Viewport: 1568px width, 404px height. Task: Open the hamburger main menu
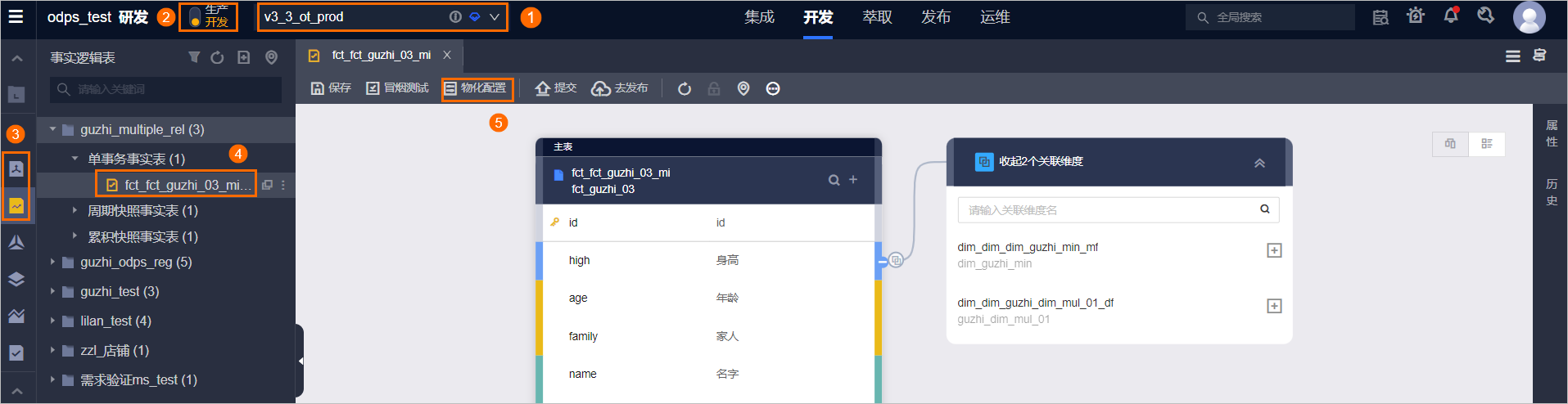(x=16, y=16)
